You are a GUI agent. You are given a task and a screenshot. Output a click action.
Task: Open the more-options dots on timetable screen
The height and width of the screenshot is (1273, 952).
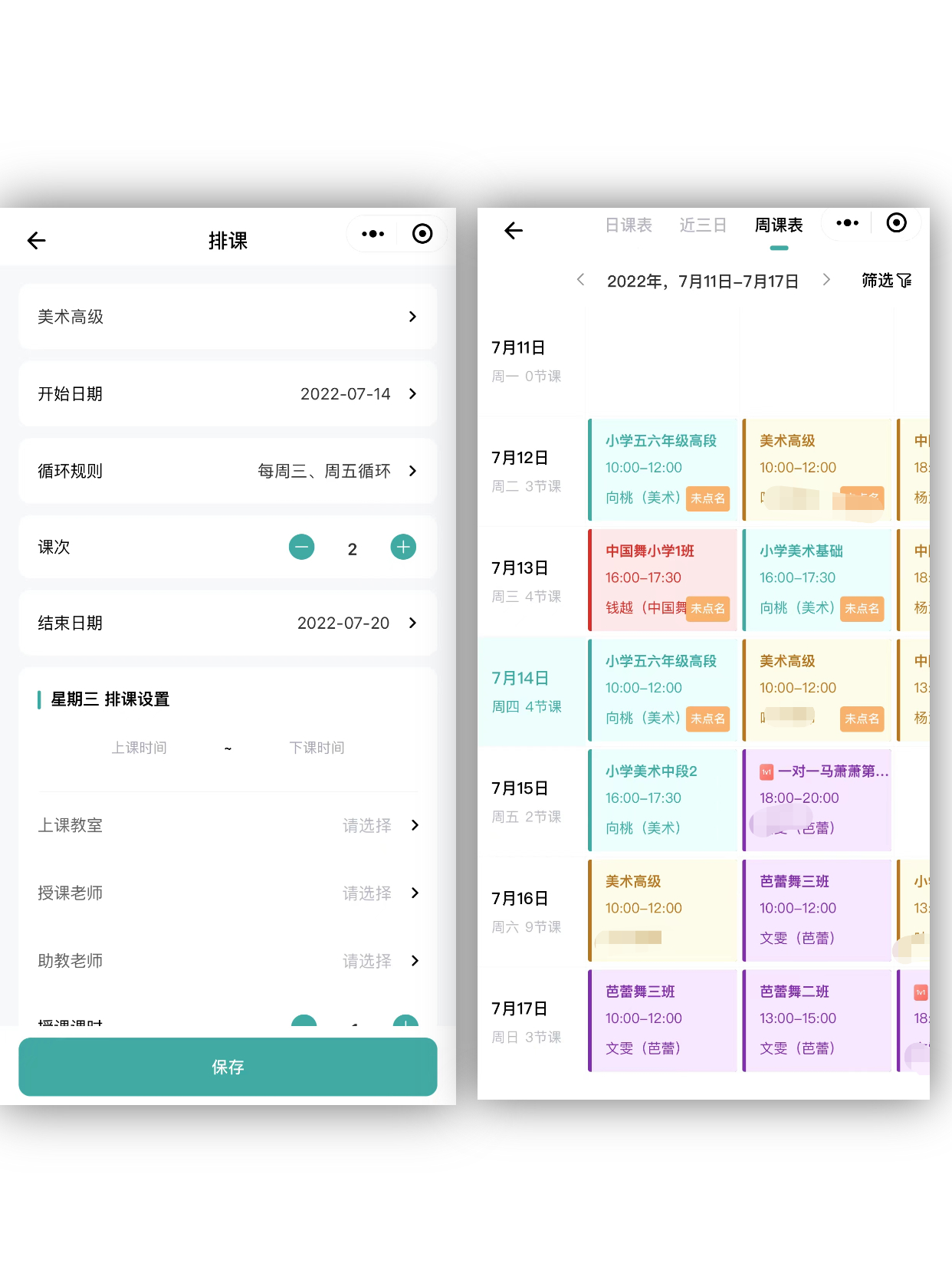847,222
